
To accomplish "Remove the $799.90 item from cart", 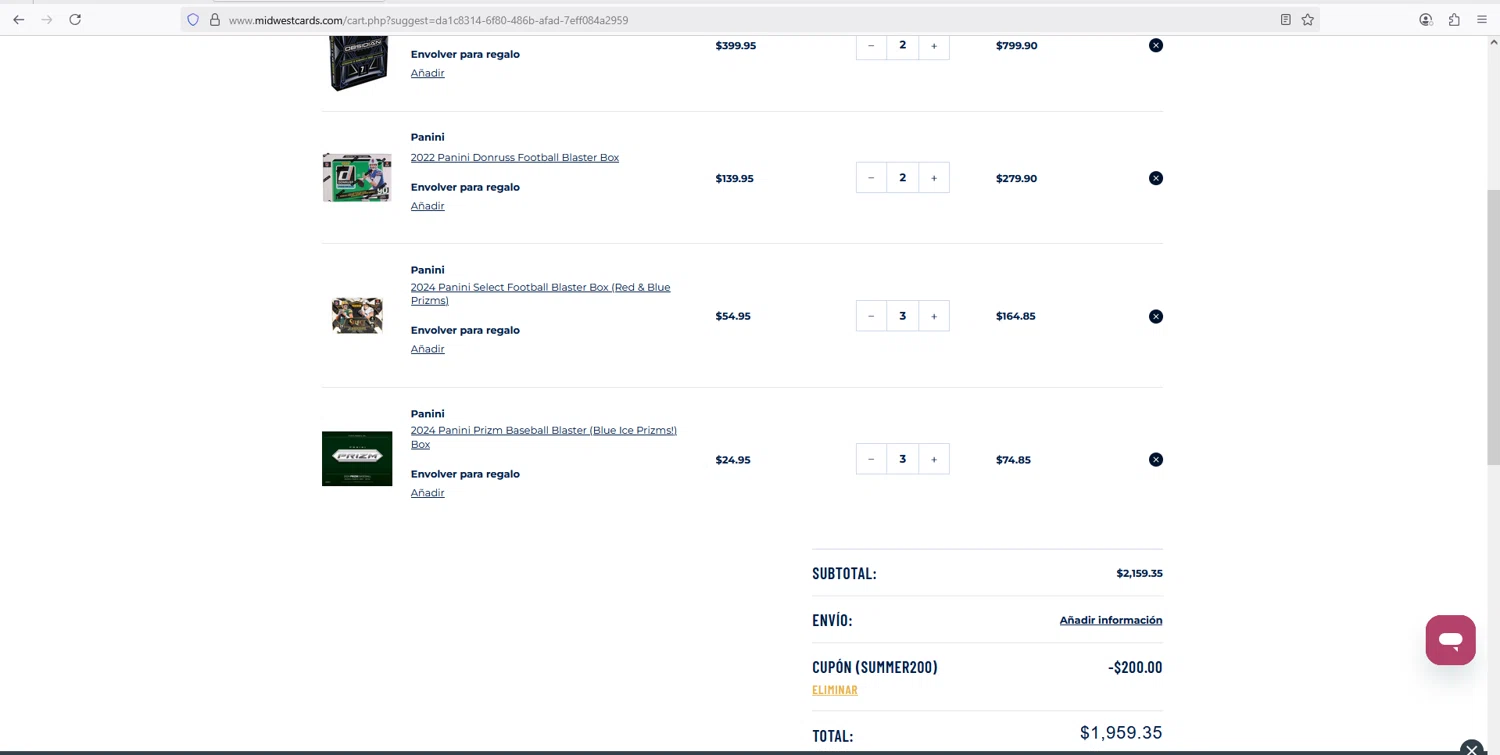I will [1155, 45].
